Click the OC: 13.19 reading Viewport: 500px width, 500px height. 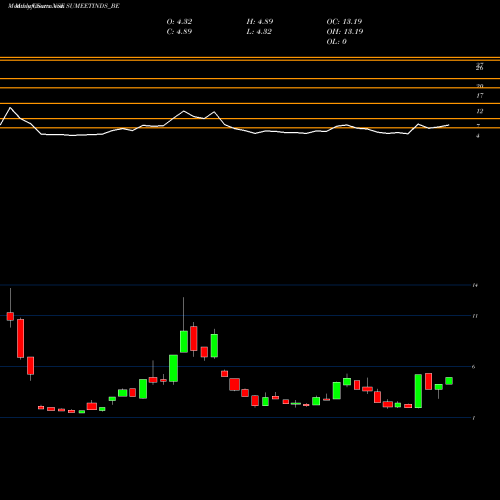point(344,21)
